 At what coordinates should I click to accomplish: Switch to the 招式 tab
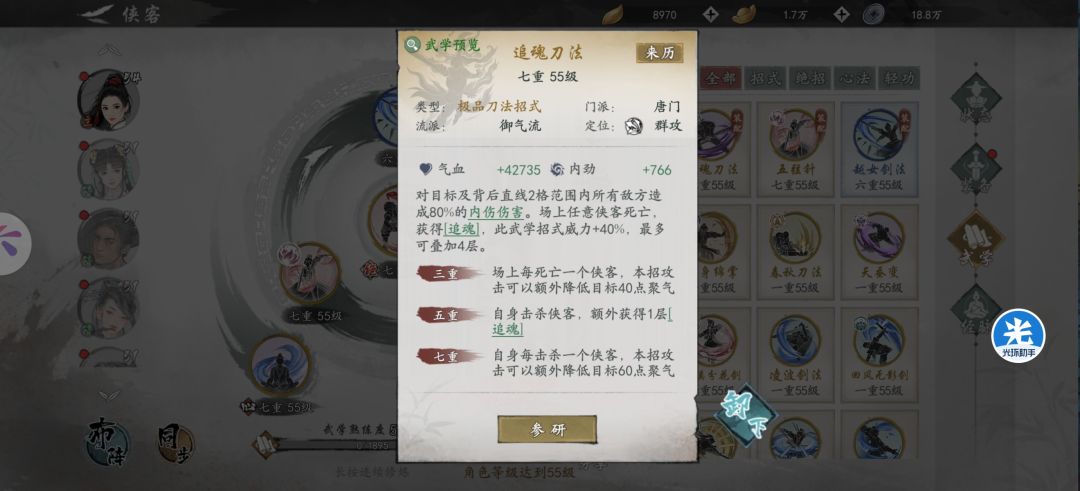(x=765, y=79)
